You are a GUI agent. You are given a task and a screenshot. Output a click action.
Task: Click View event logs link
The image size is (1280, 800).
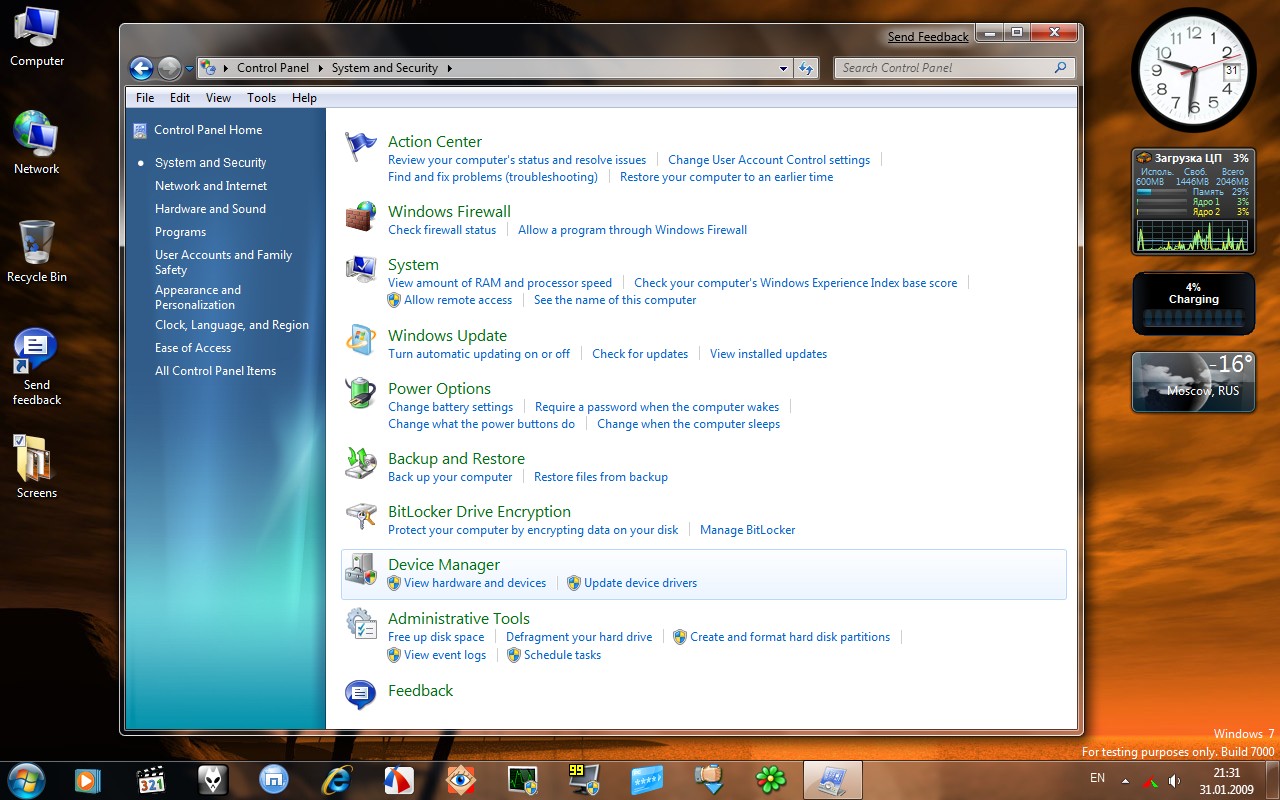click(x=445, y=655)
